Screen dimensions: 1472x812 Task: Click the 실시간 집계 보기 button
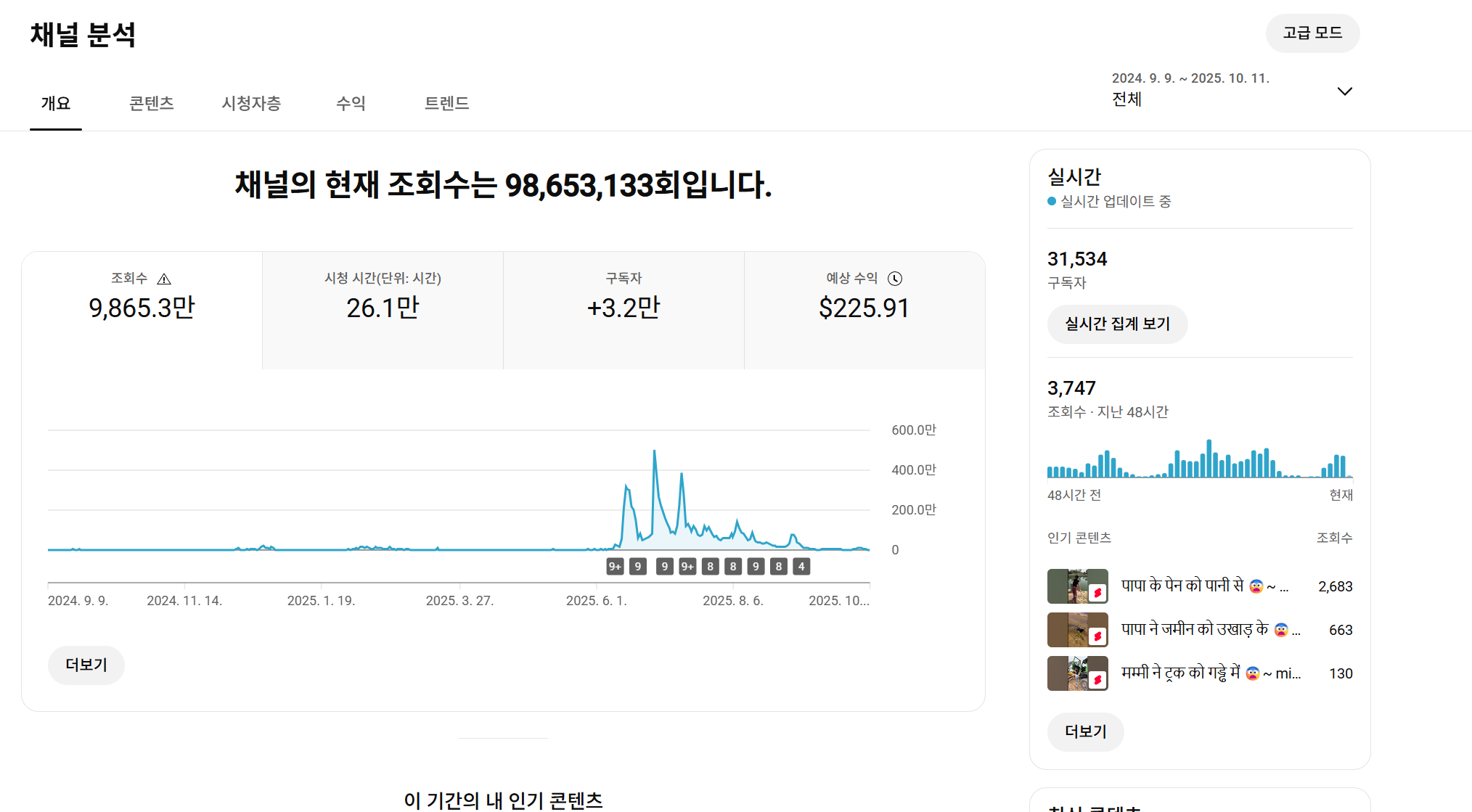click(1117, 324)
